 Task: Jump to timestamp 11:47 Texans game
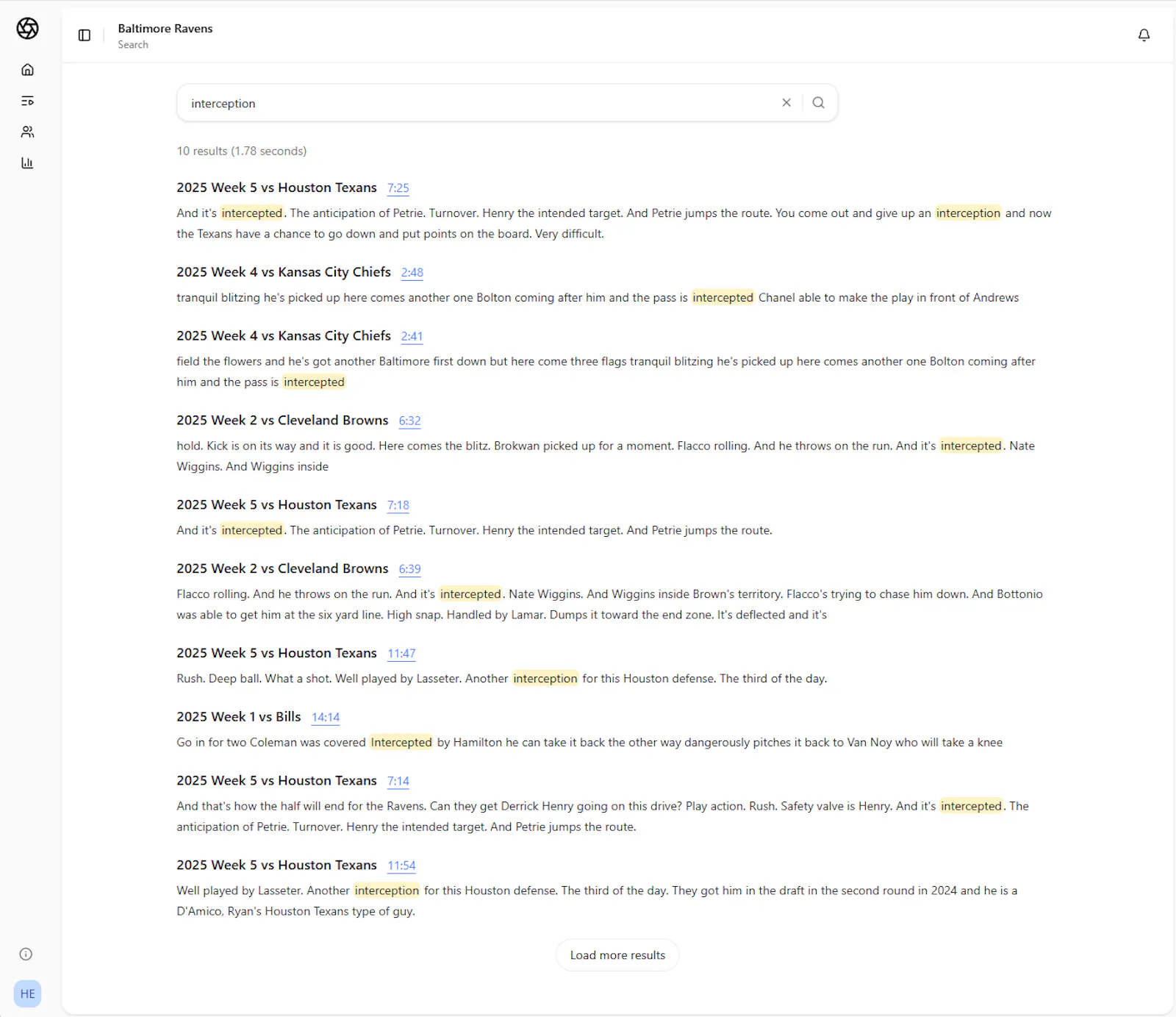(401, 654)
